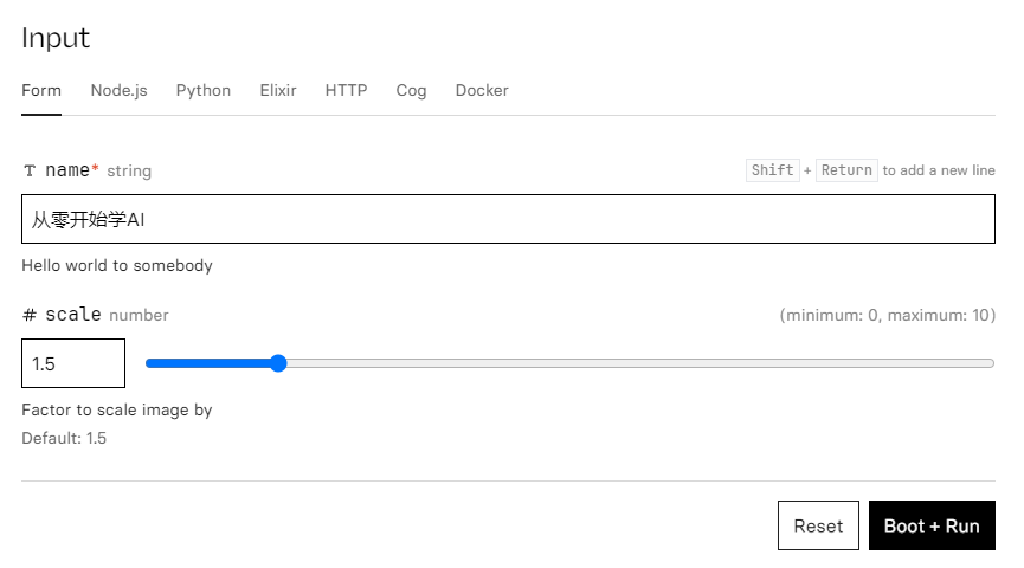The image size is (1024, 568).
Task: Open the Node.js tab
Action: tap(119, 91)
